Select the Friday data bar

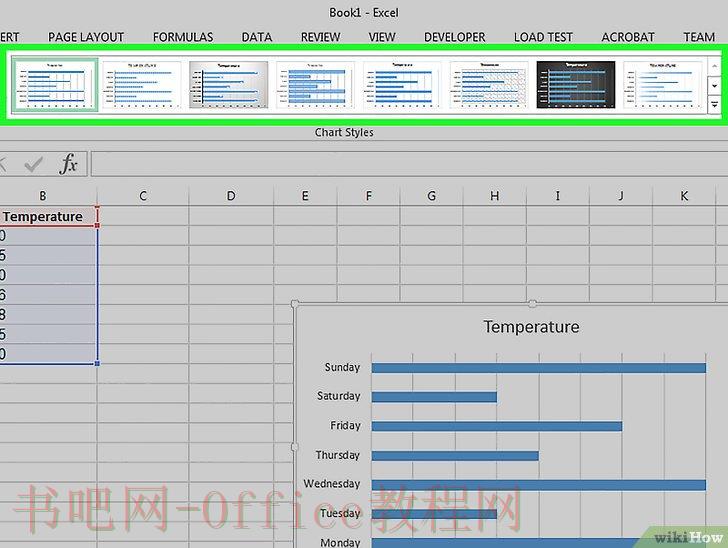tap(497, 426)
